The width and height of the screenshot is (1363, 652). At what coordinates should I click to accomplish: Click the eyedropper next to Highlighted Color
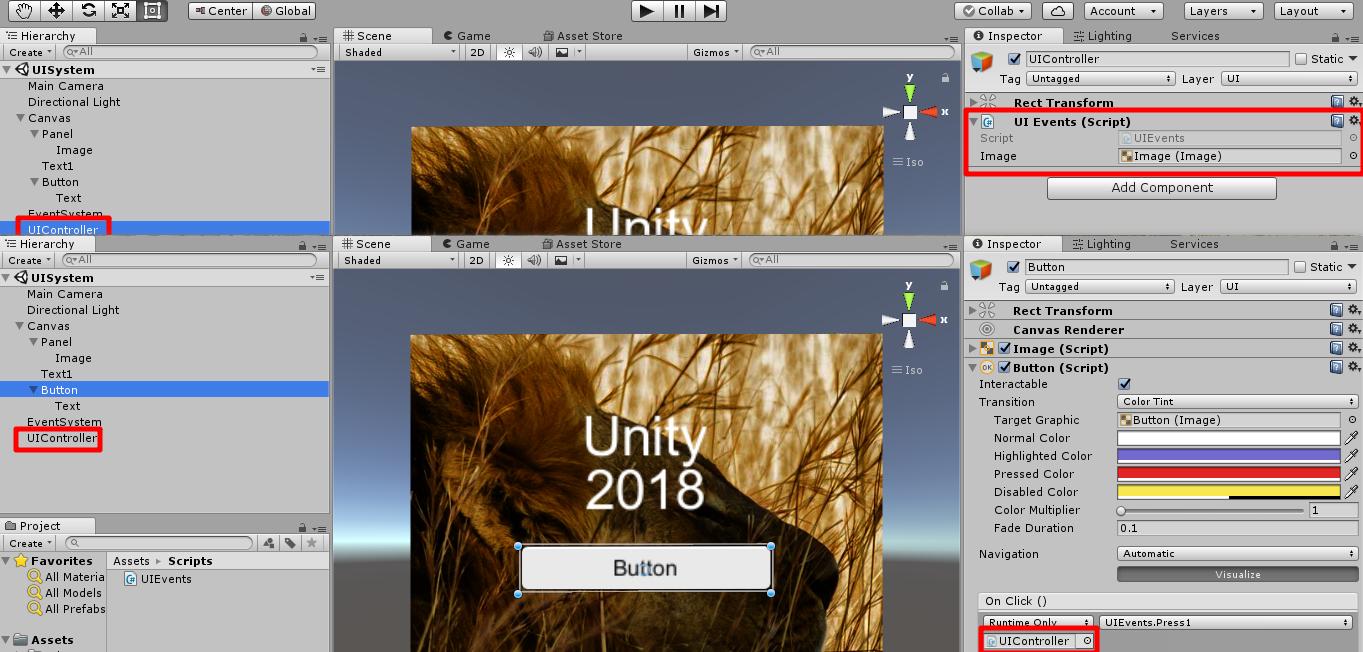[x=1352, y=456]
